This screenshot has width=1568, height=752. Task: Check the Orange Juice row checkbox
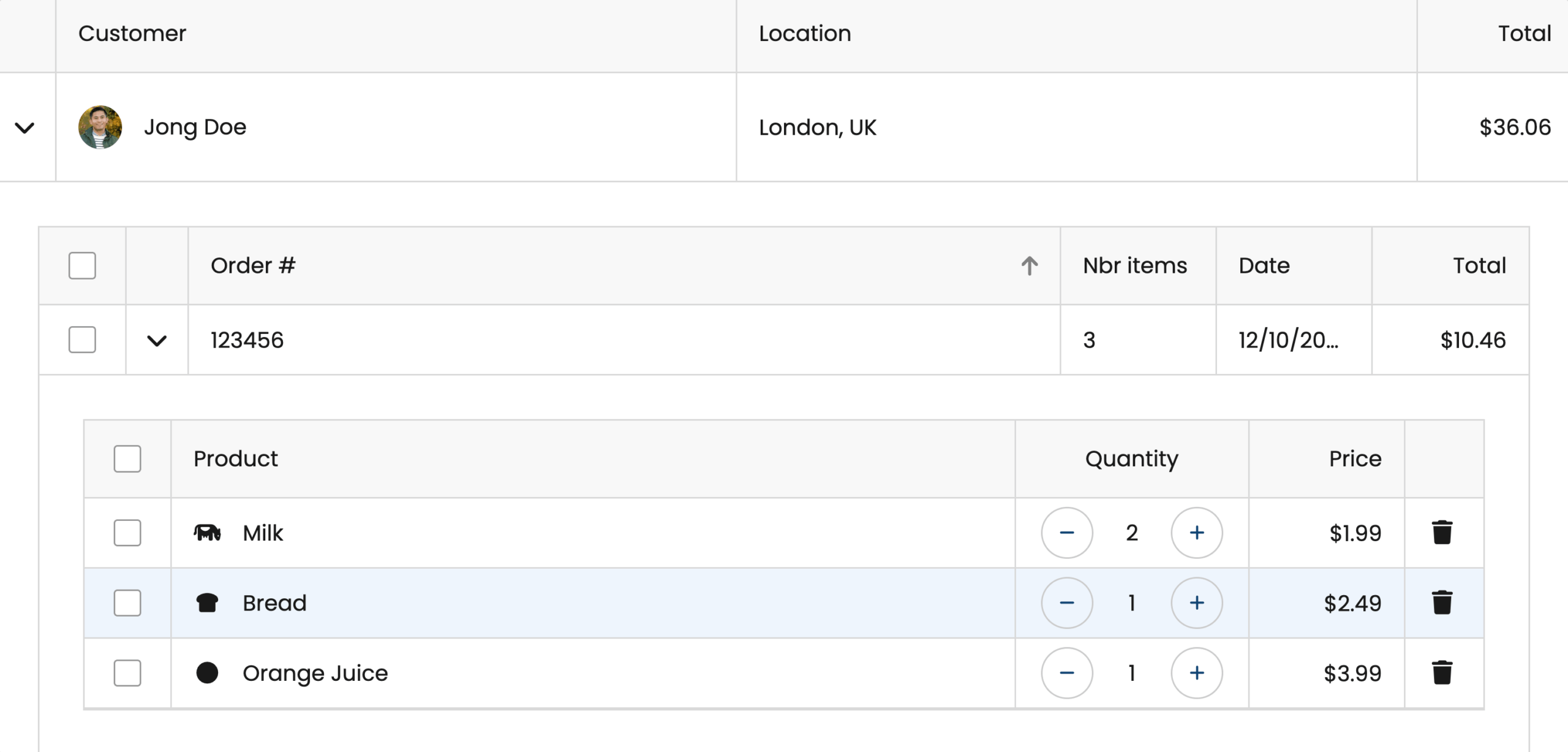tap(127, 672)
